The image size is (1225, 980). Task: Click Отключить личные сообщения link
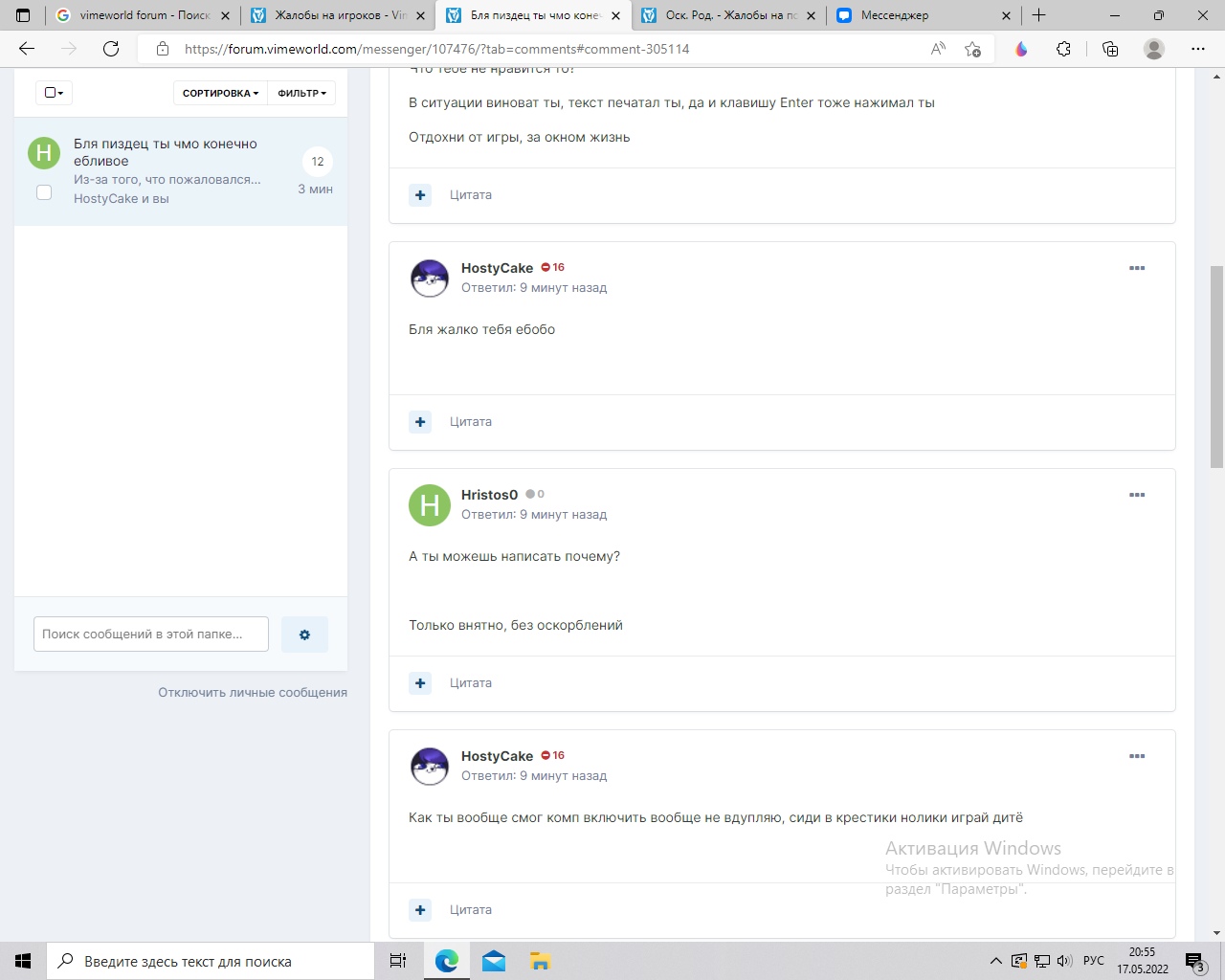click(253, 692)
